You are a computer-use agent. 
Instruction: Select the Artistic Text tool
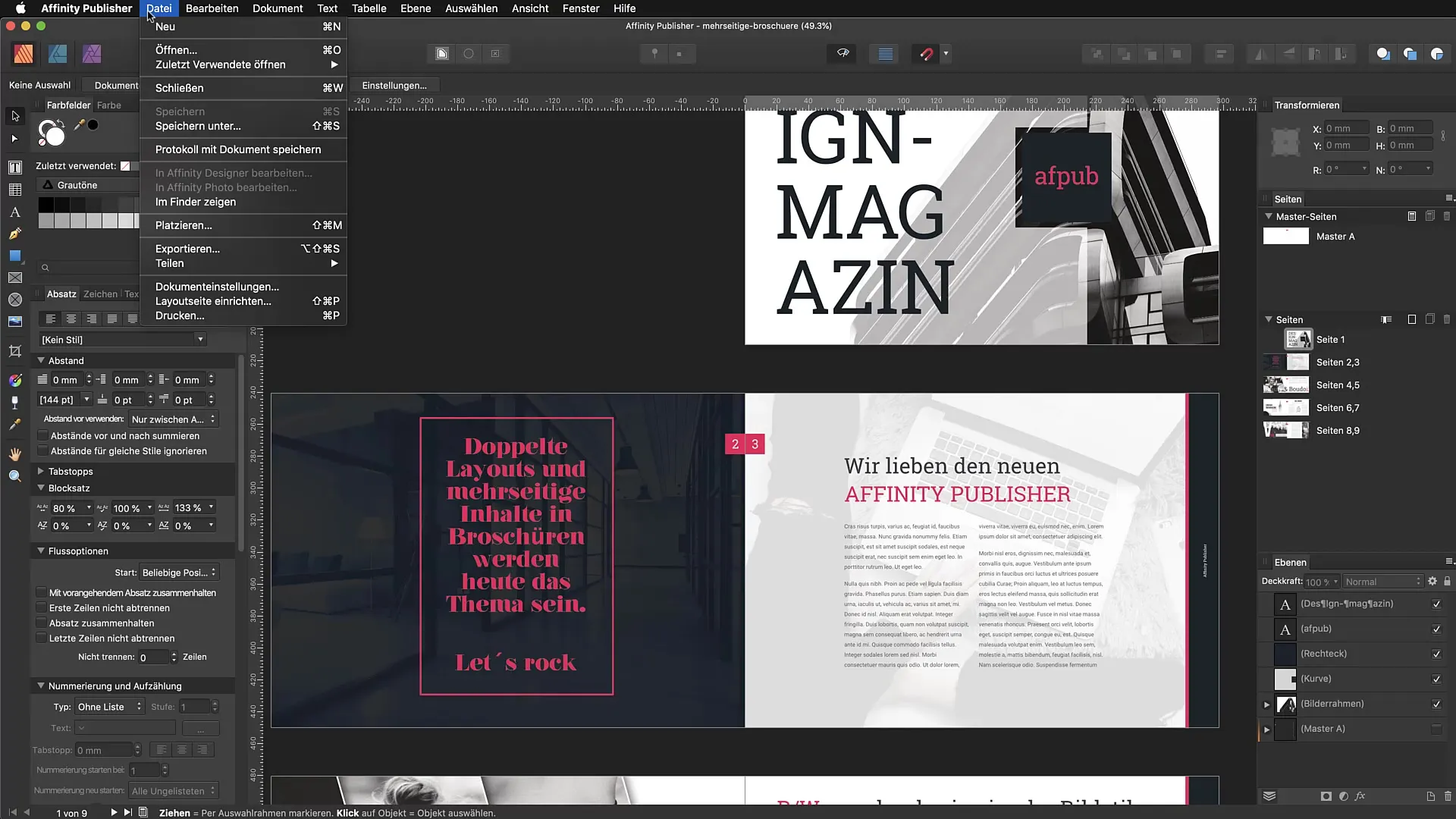point(15,212)
